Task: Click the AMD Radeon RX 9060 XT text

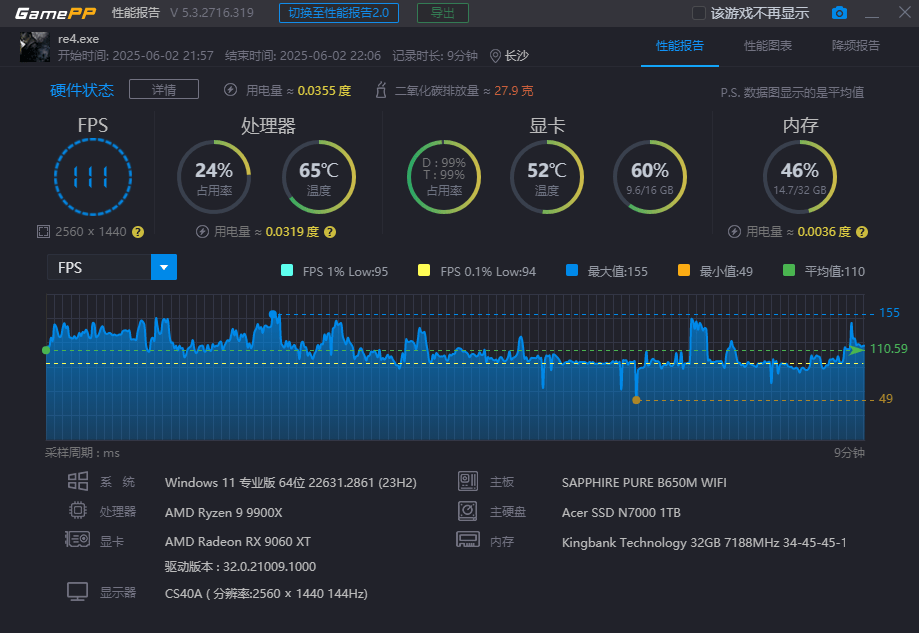Action: click(238, 542)
